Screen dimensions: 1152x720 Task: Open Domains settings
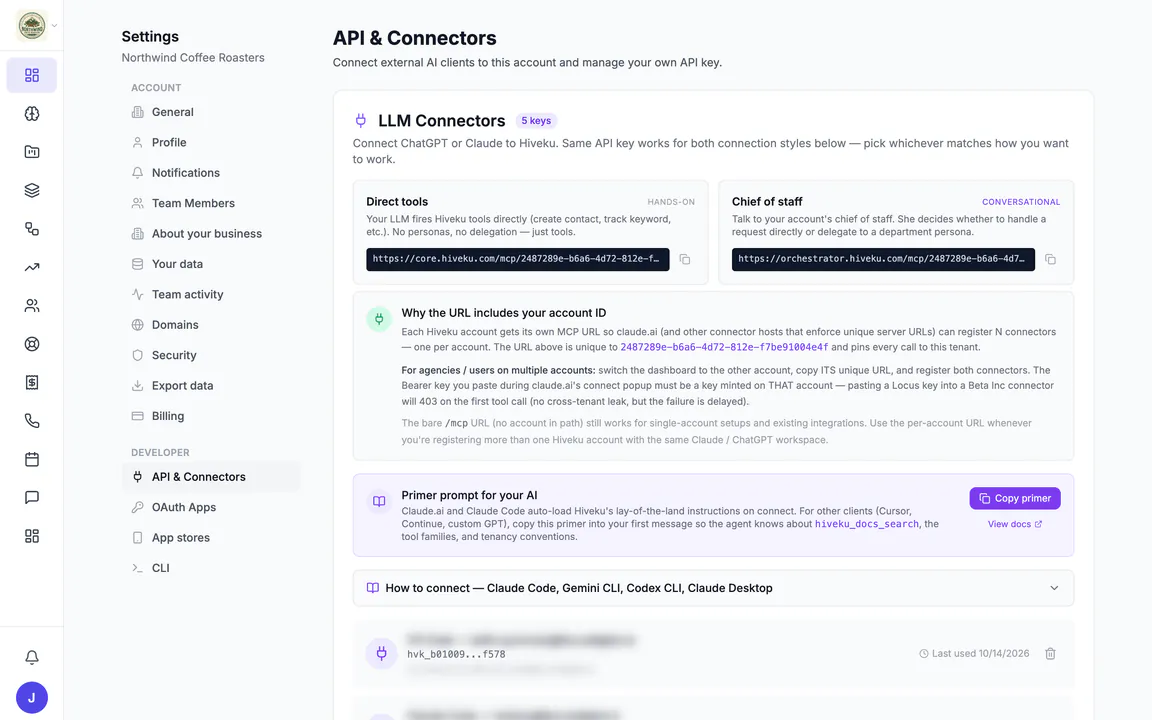[212, 325]
